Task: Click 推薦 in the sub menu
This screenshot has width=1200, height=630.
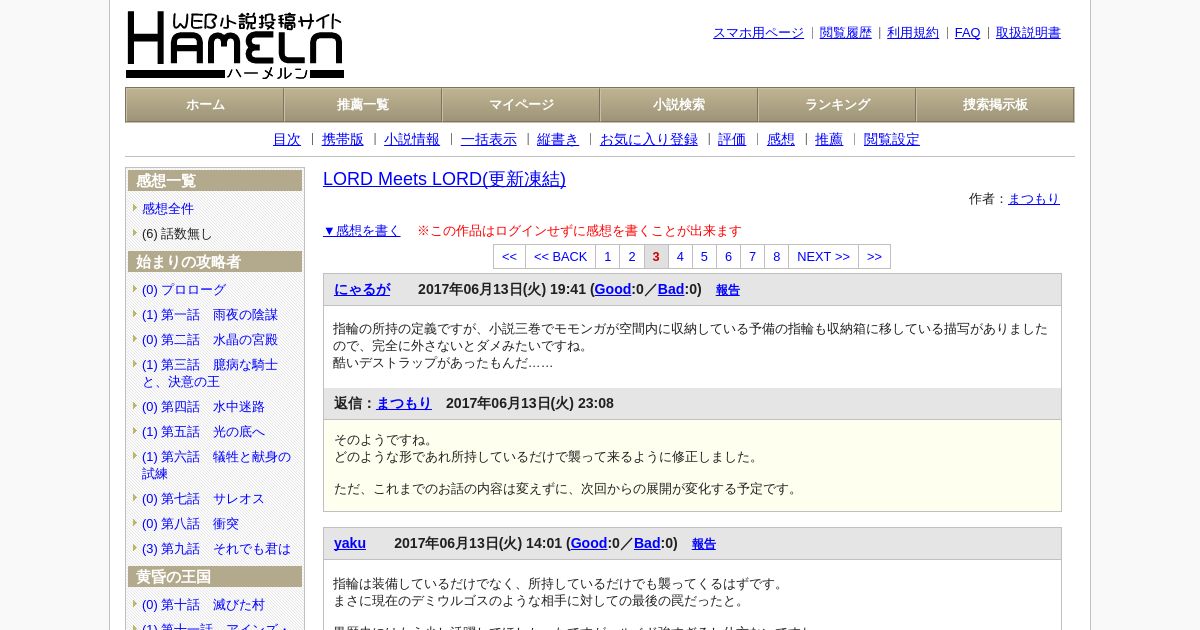Action: [x=829, y=140]
